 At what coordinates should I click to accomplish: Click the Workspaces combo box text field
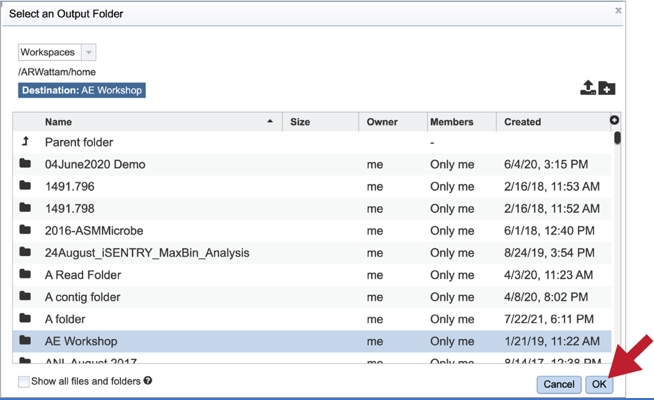[50, 53]
